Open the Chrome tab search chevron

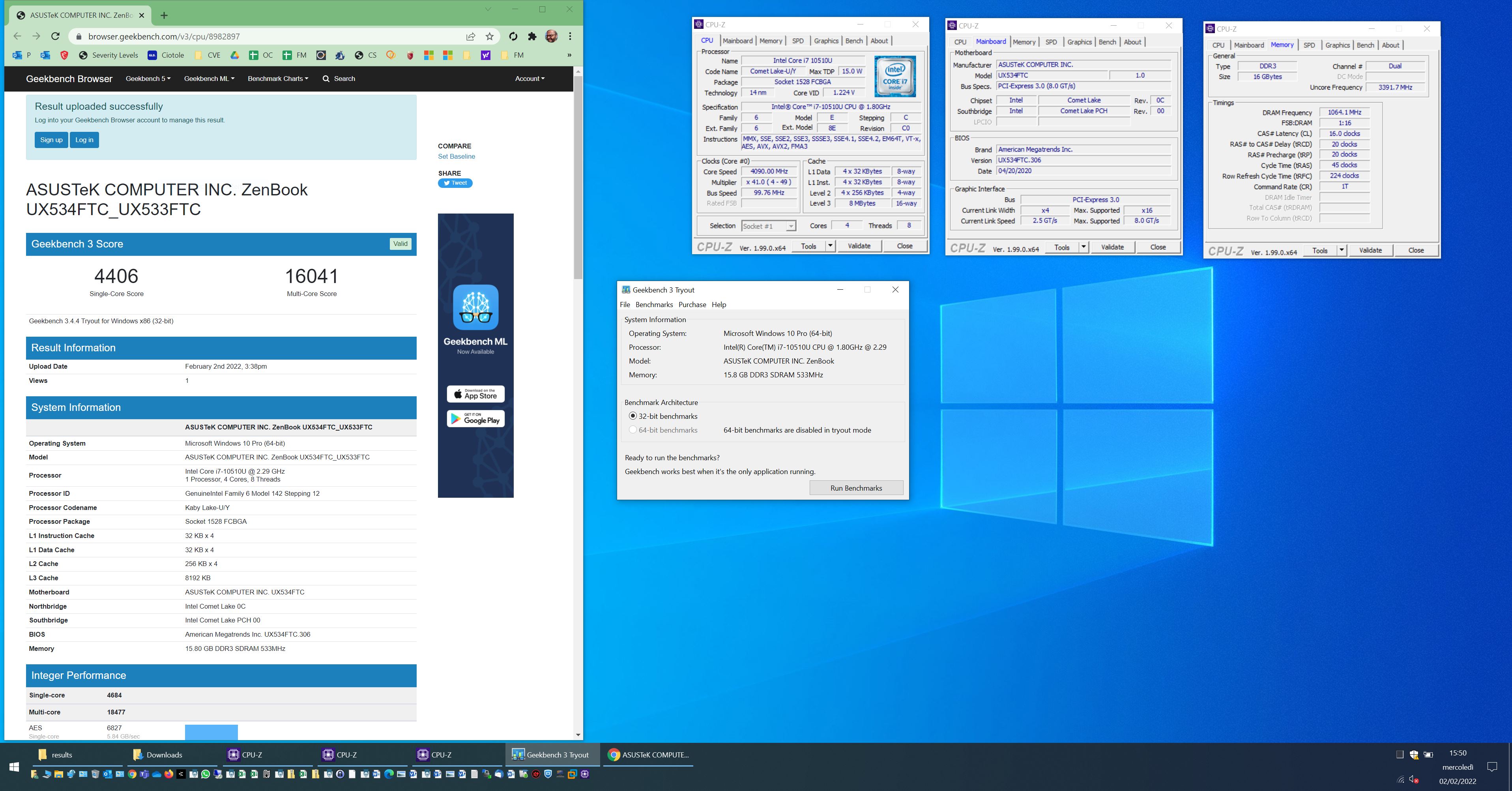pos(488,9)
